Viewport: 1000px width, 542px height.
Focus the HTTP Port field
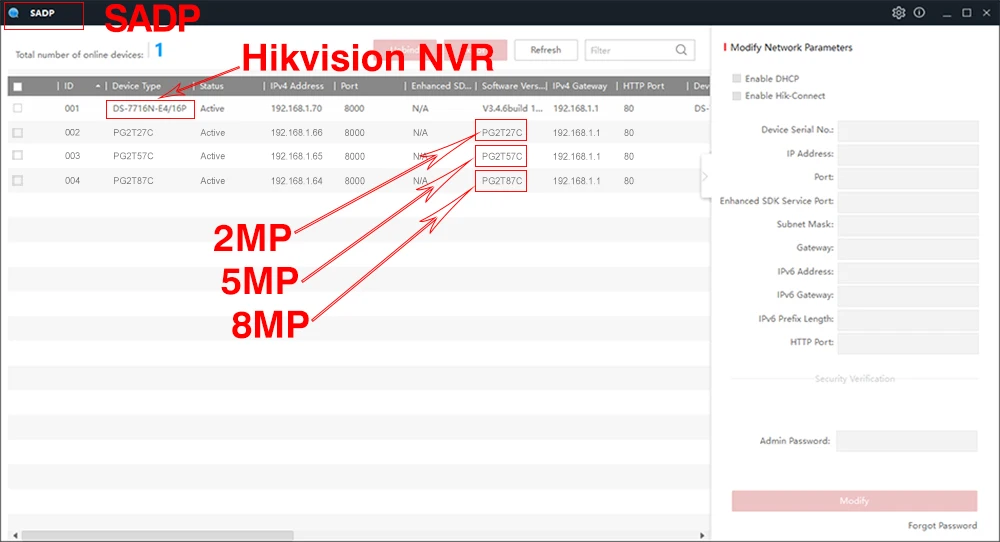pos(908,342)
